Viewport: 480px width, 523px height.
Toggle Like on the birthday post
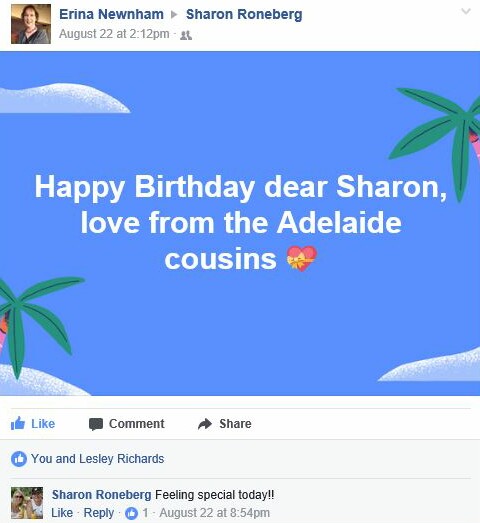tap(33, 424)
